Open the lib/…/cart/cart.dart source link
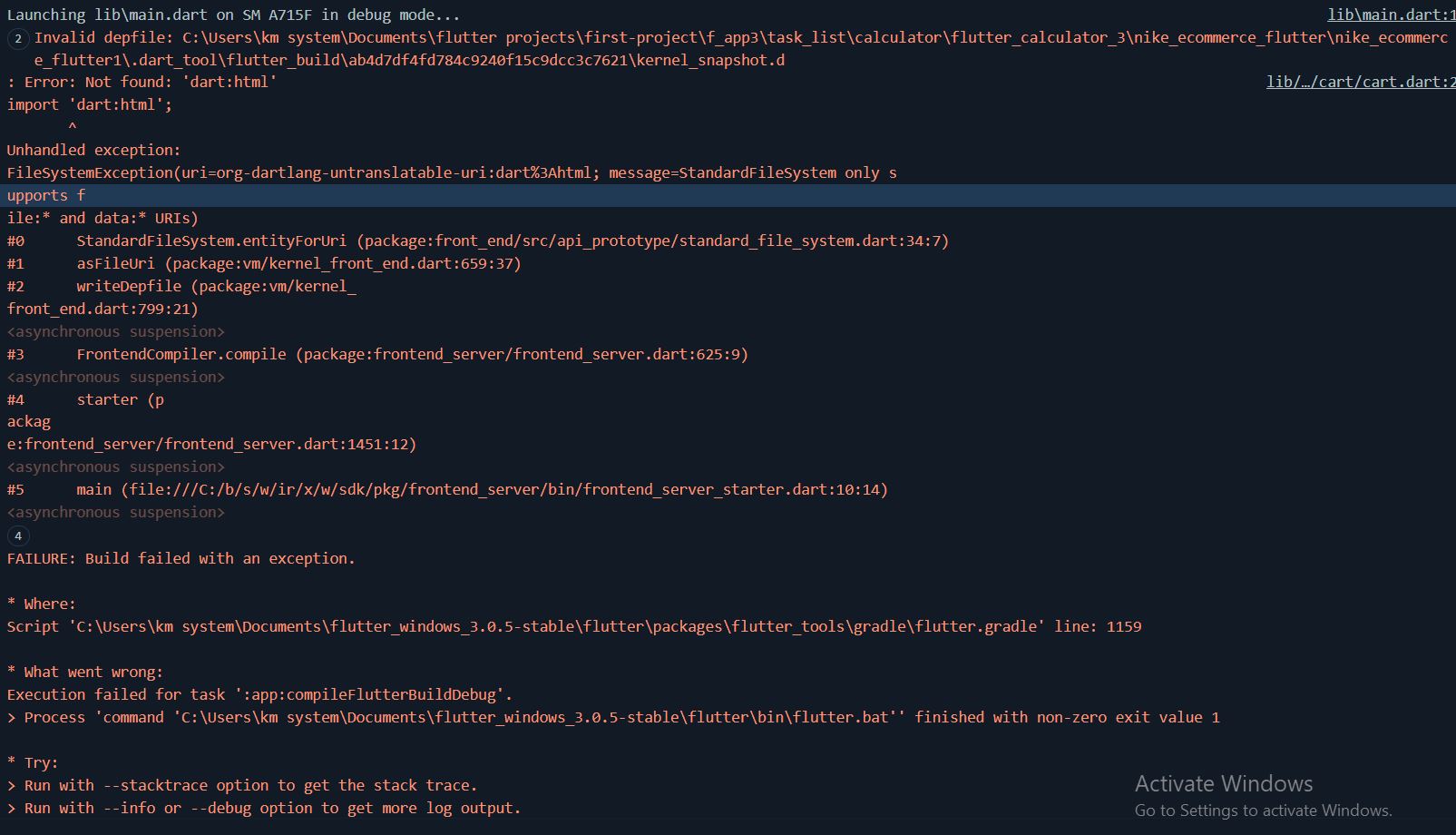 1361,82
